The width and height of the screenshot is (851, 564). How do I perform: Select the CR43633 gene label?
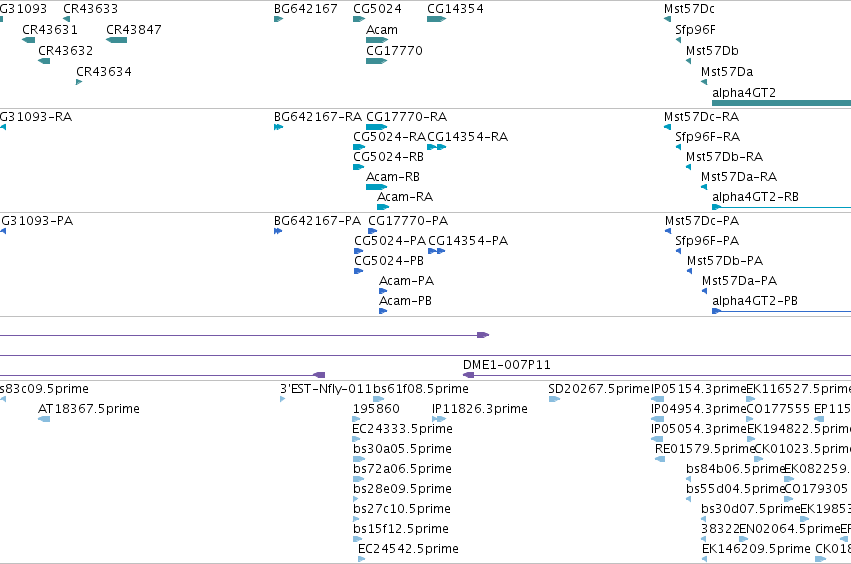[90, 9]
